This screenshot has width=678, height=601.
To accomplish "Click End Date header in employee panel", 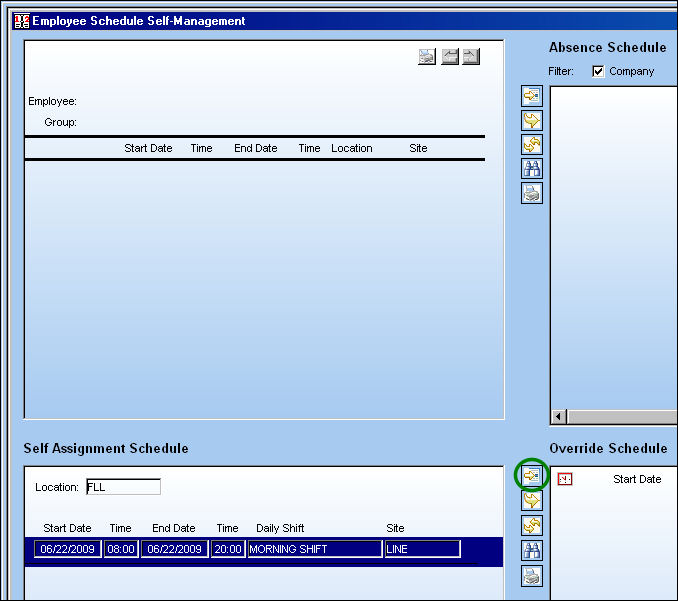I will (256, 148).
